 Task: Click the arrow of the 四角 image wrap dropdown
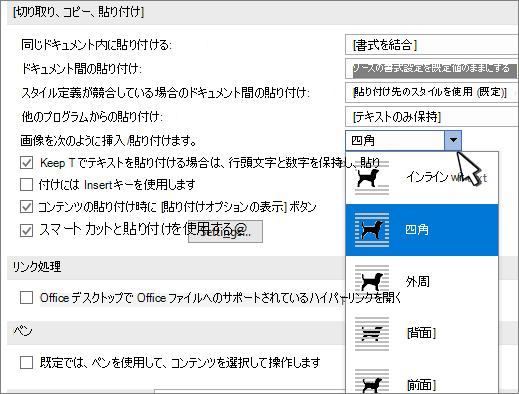click(x=453, y=140)
